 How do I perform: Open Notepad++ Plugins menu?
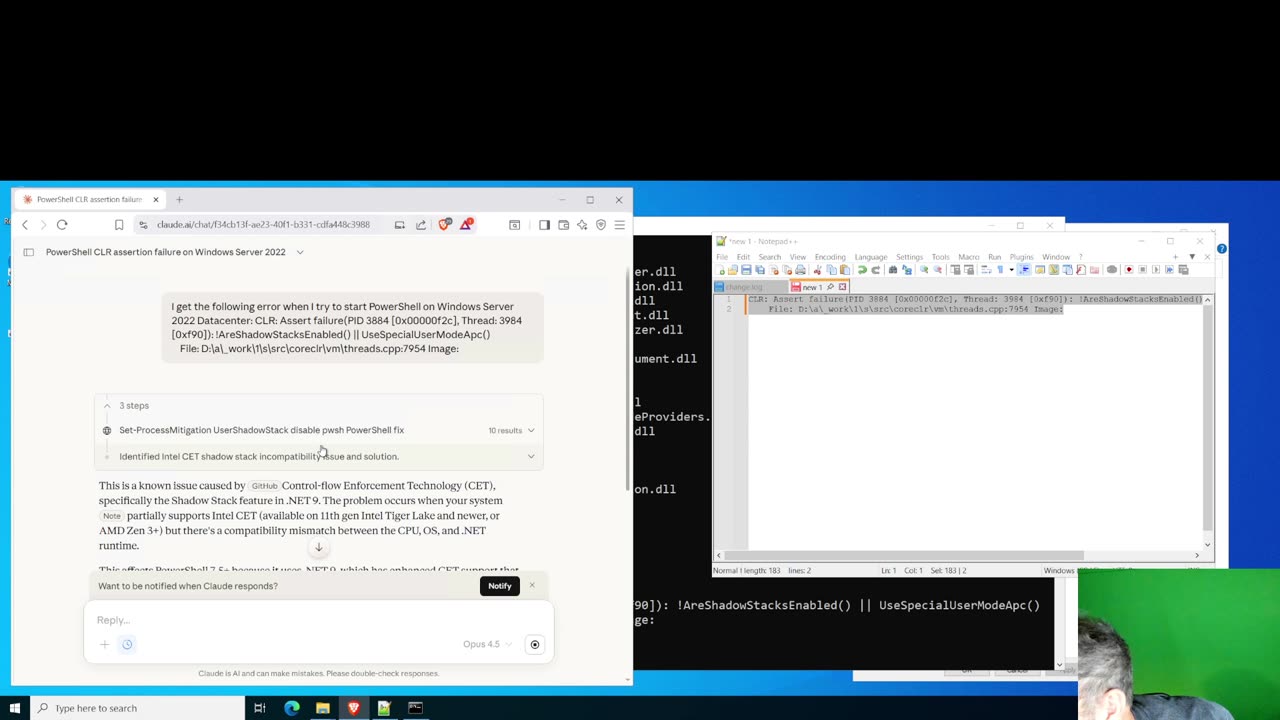coord(1021,257)
